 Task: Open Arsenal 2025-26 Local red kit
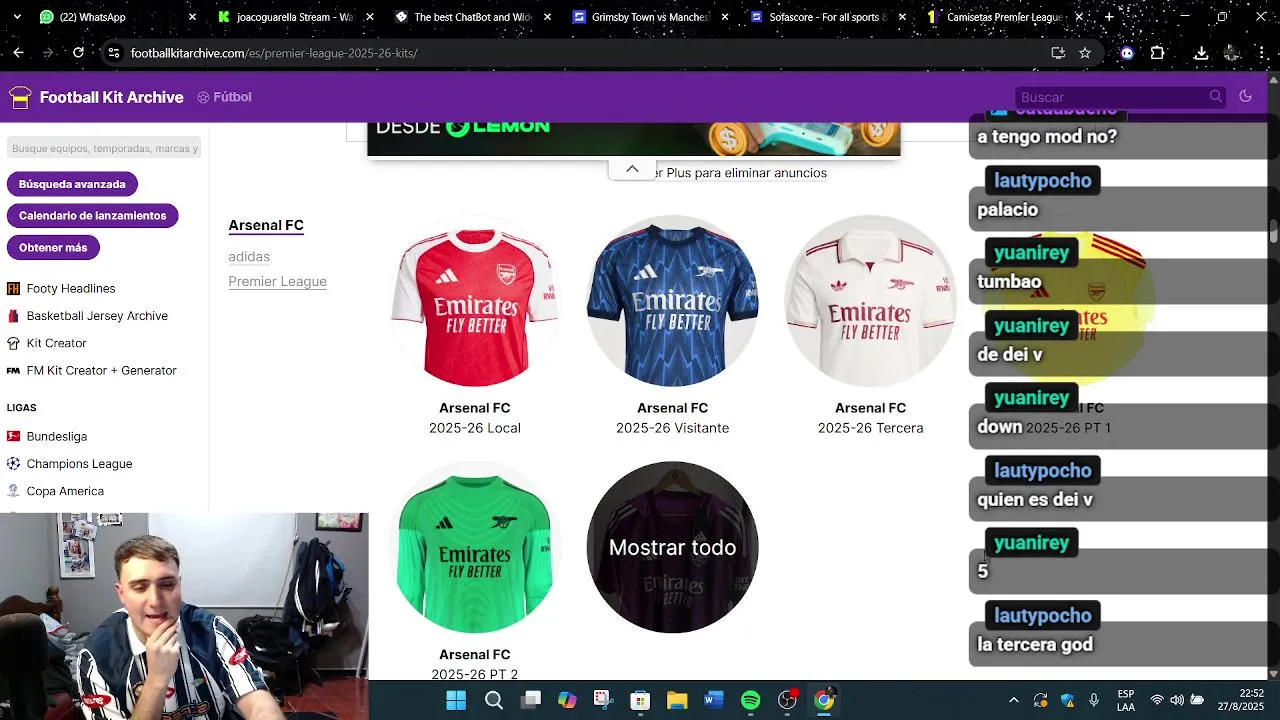click(475, 301)
